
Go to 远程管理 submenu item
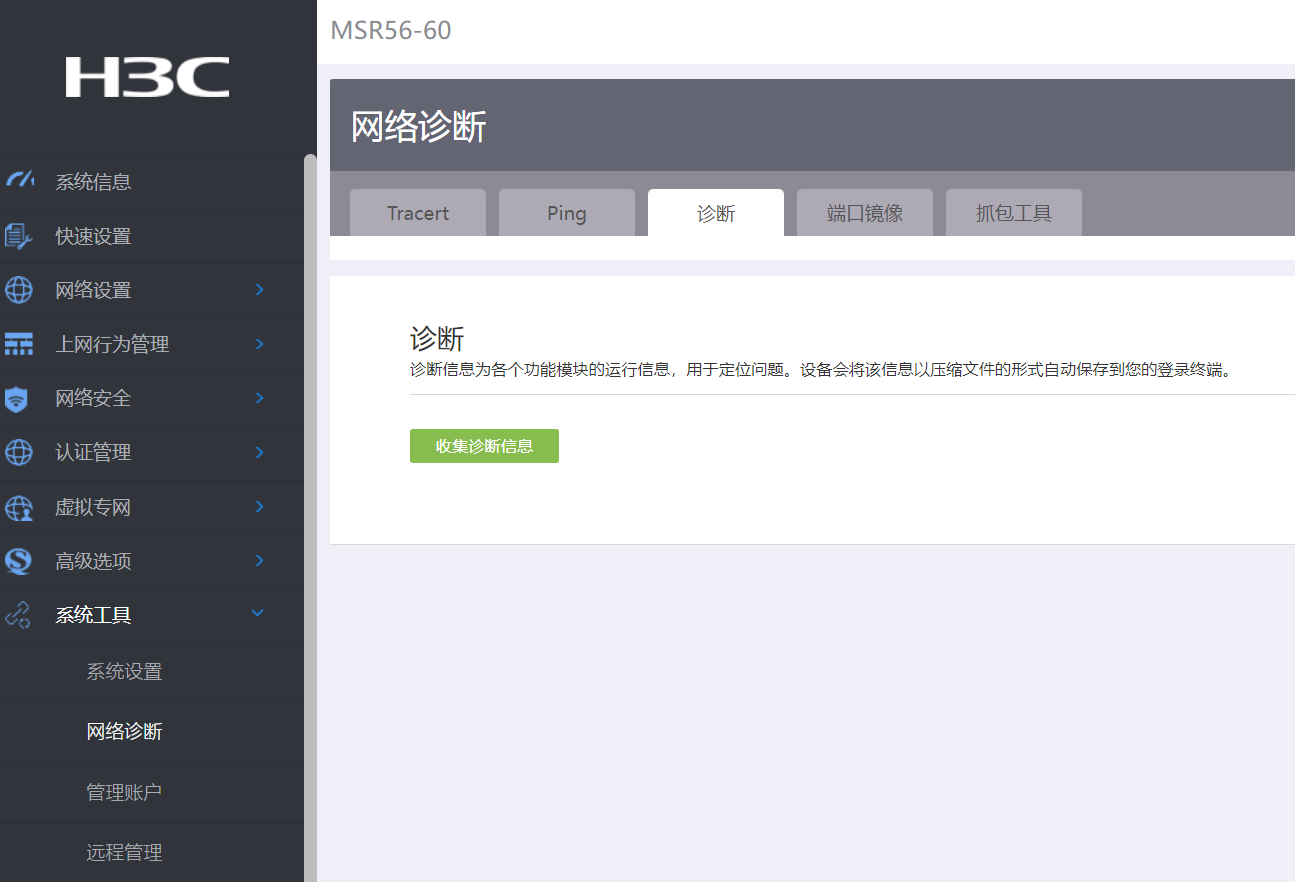(x=152, y=853)
